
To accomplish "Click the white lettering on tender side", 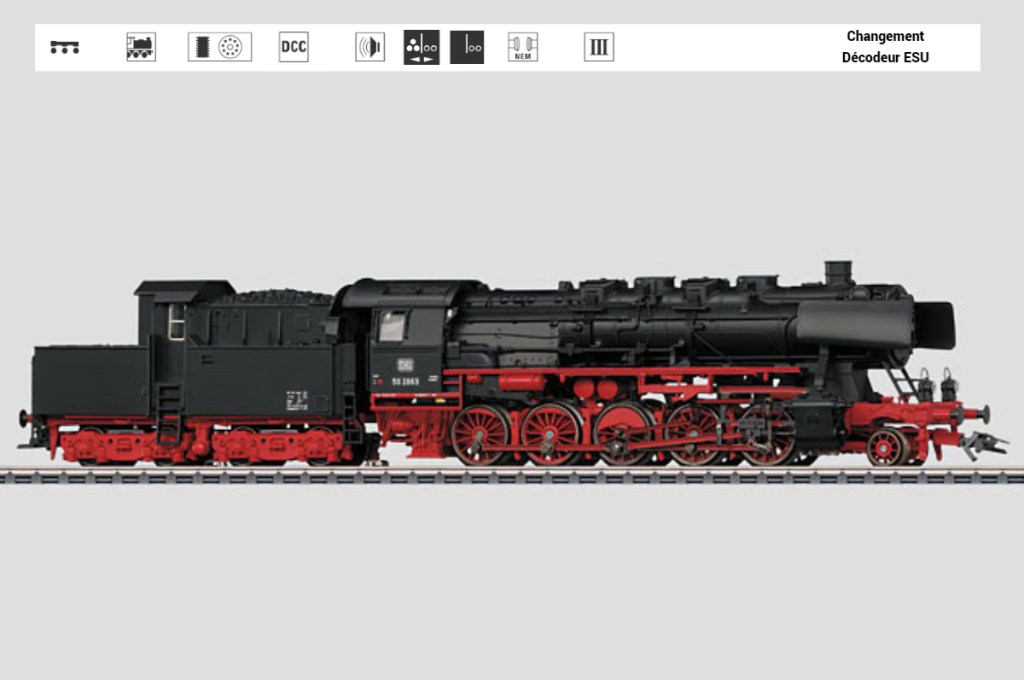I will (297, 401).
